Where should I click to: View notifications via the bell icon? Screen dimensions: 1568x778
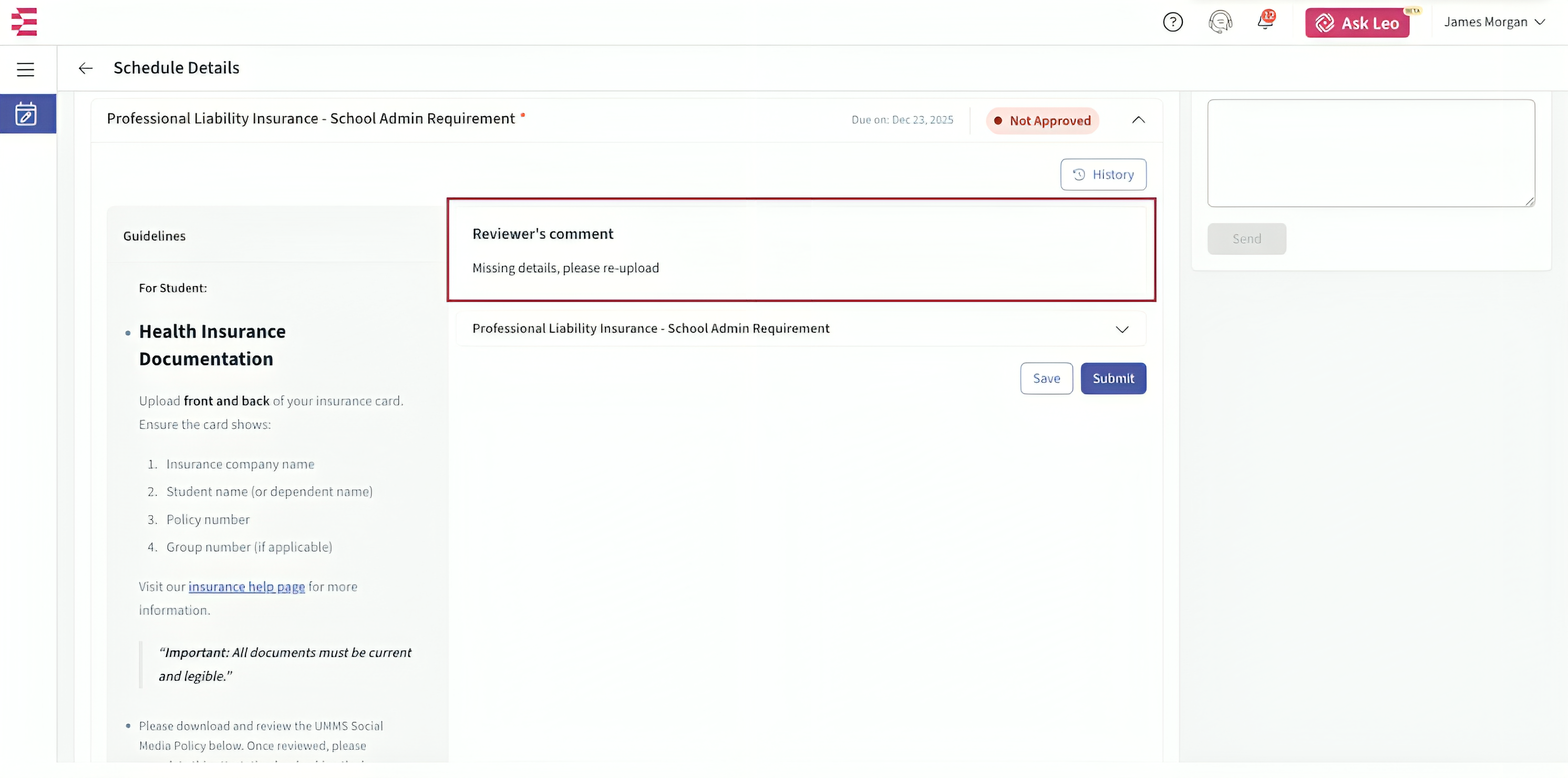coord(1265,22)
